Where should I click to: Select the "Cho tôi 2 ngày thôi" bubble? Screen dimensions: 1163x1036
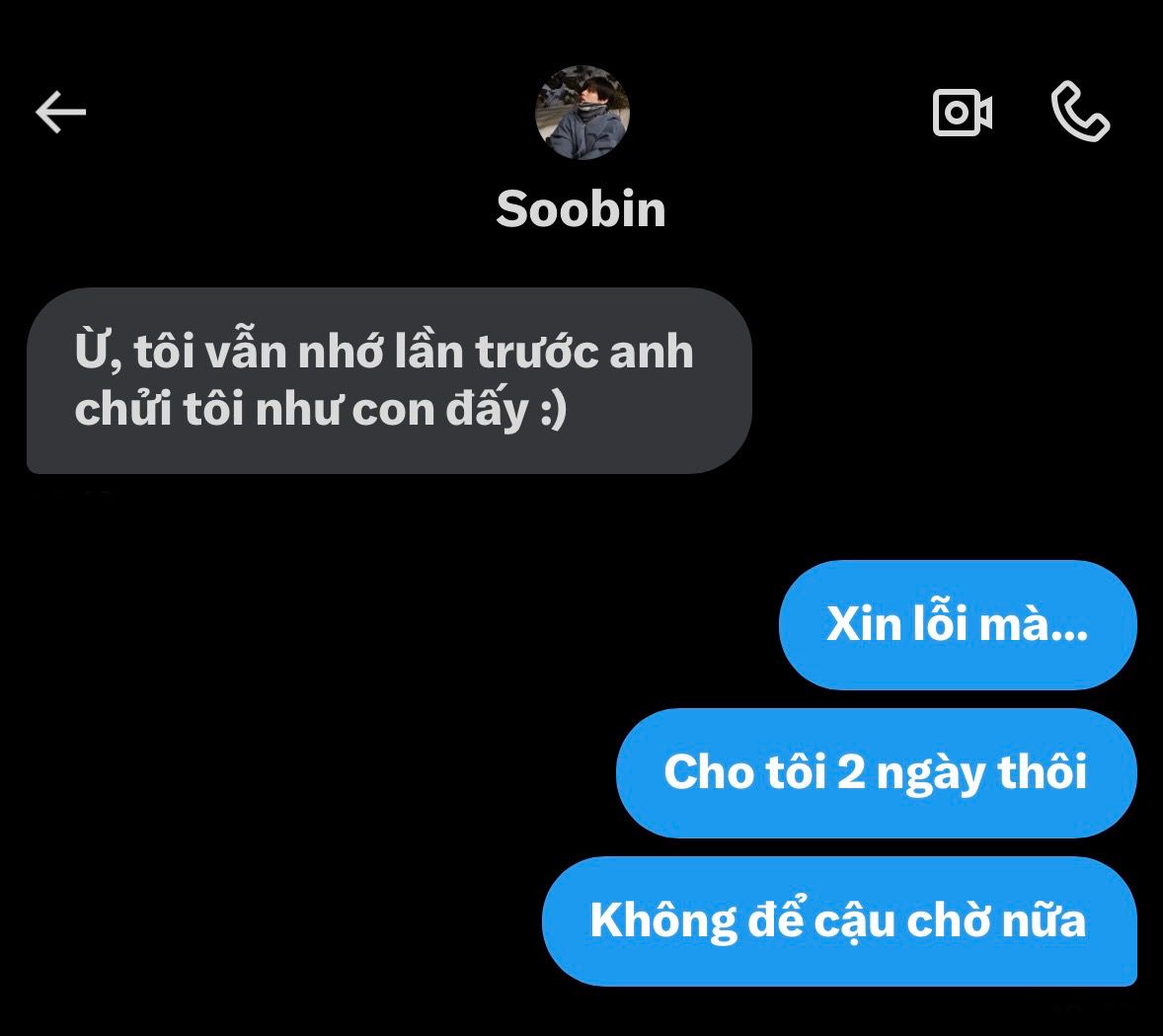pyautogui.click(x=876, y=773)
